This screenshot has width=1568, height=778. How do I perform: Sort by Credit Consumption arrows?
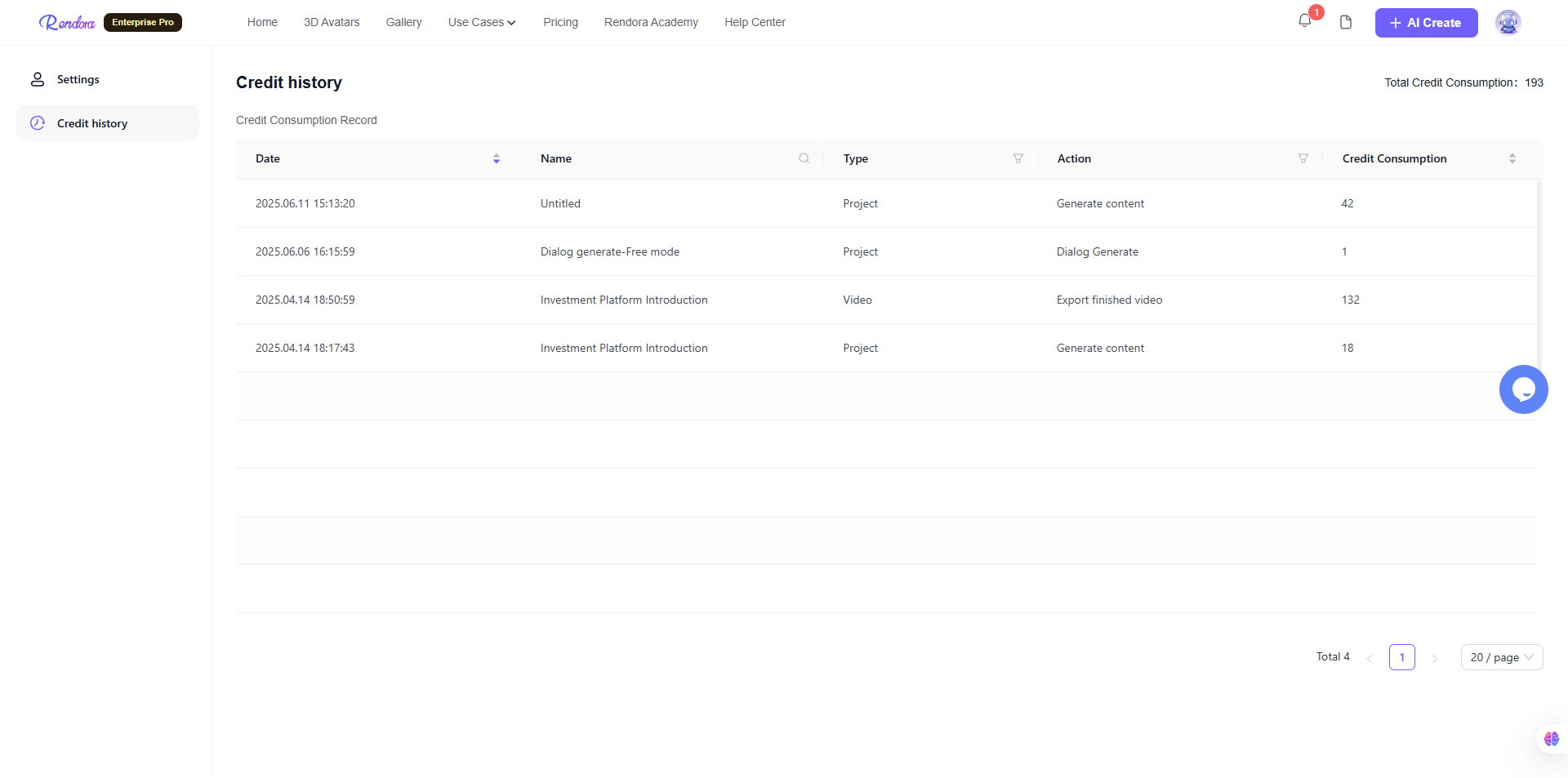click(x=1512, y=158)
